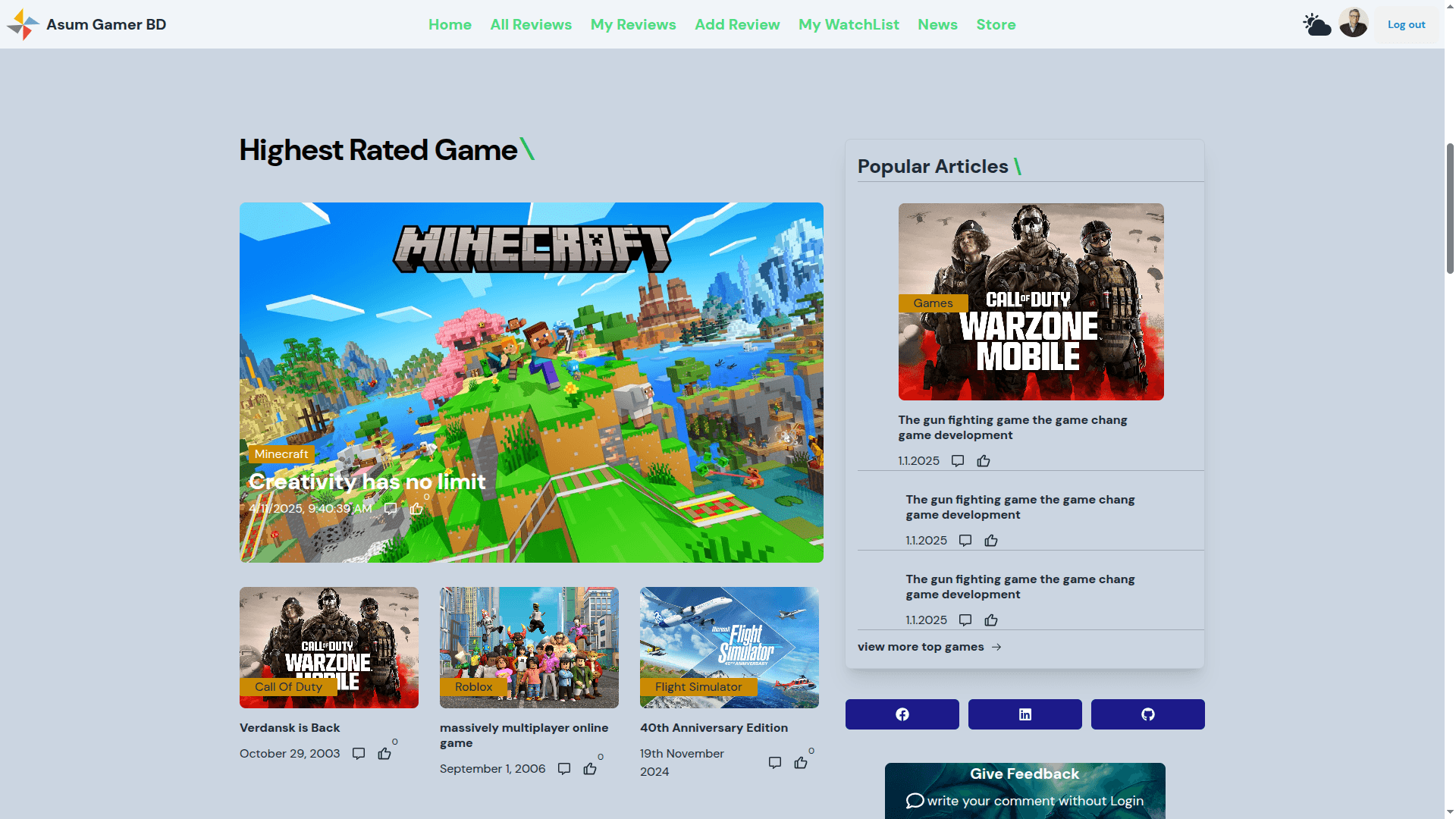Click the user profile avatar

click(1354, 24)
